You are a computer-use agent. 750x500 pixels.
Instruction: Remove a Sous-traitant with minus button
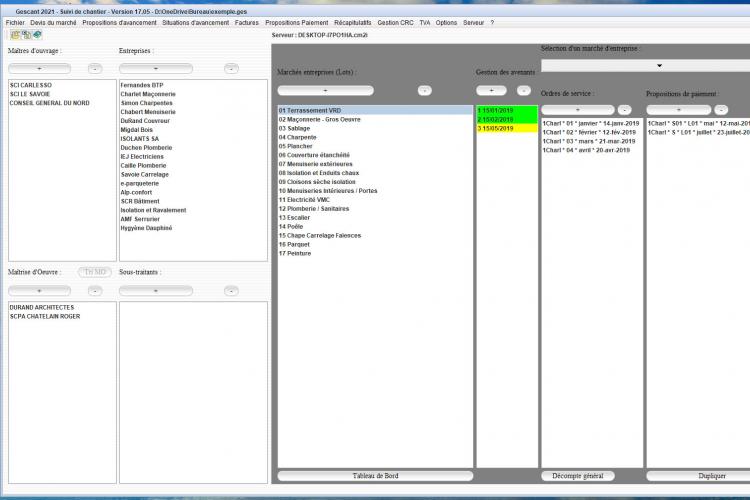pyautogui.click(x=232, y=291)
